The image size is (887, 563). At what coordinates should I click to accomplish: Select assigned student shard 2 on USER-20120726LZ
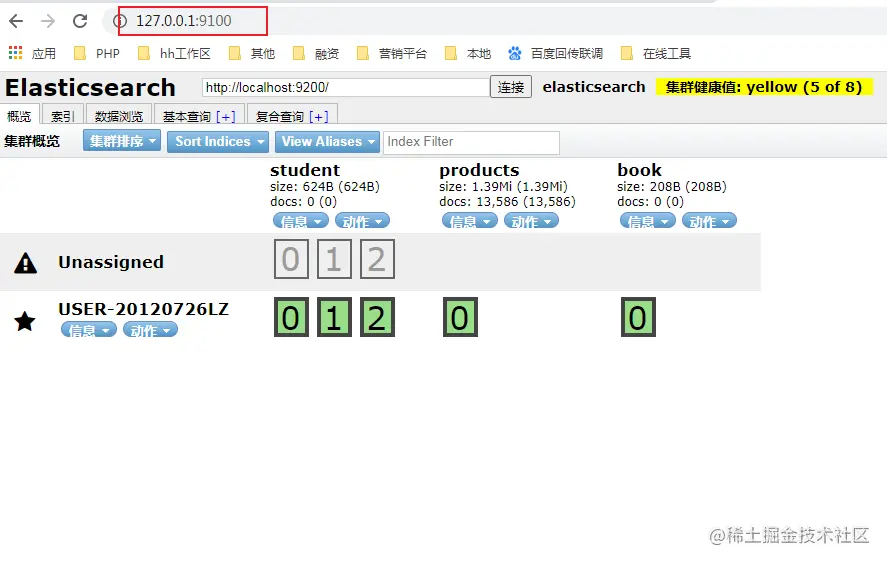point(377,317)
